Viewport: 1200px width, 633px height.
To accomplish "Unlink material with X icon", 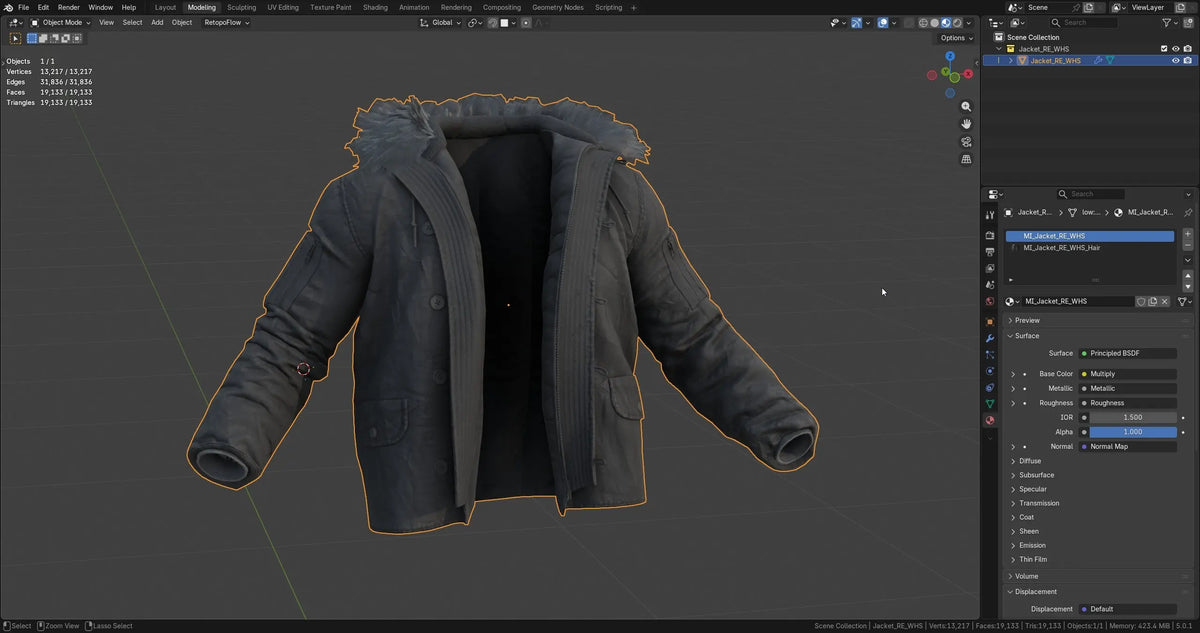I will [x=1165, y=301].
